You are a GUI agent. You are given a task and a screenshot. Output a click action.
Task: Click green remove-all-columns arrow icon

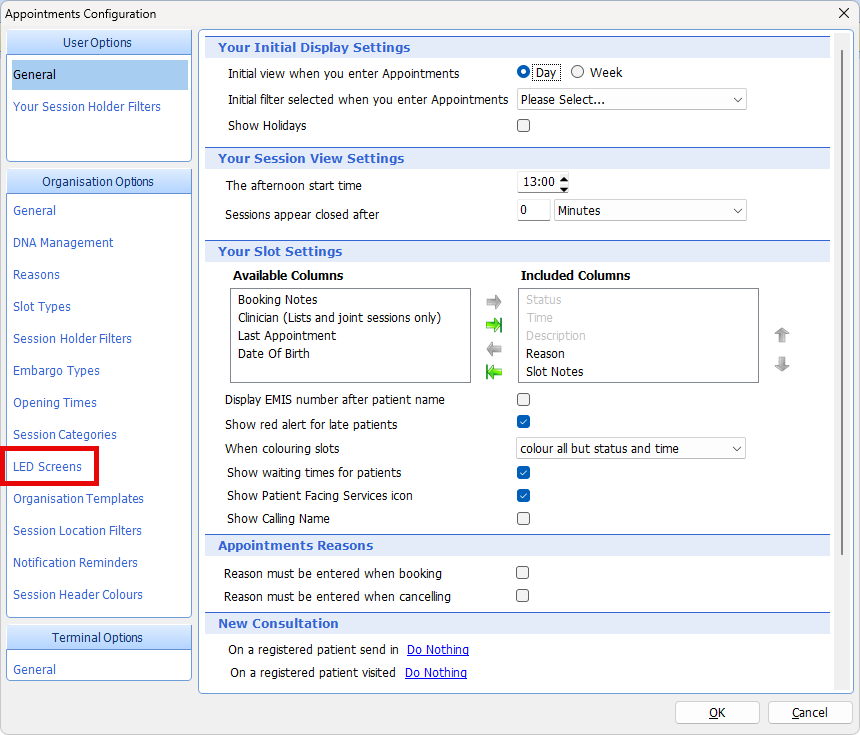point(493,373)
